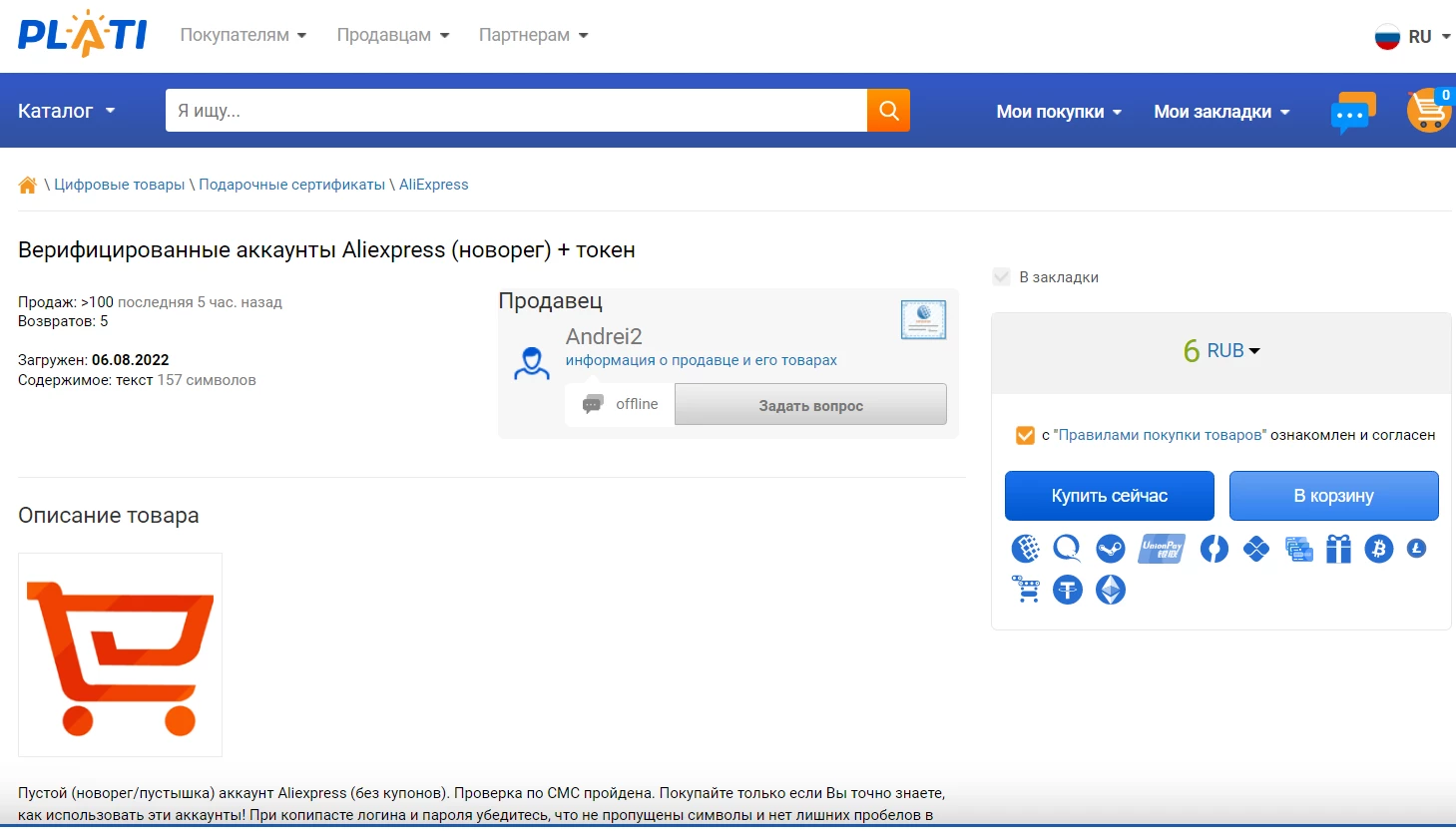Uncheck the purchase rules agreement checkbox

1025,435
